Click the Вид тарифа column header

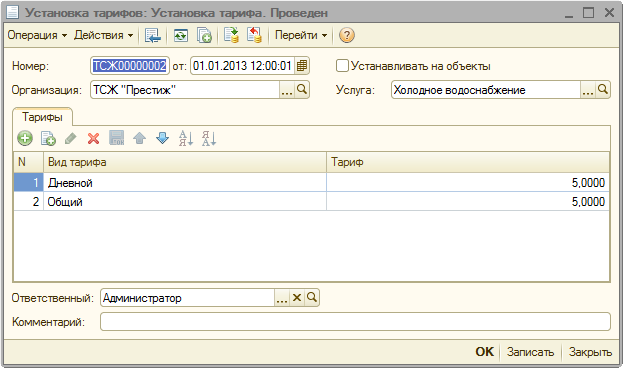click(185, 162)
